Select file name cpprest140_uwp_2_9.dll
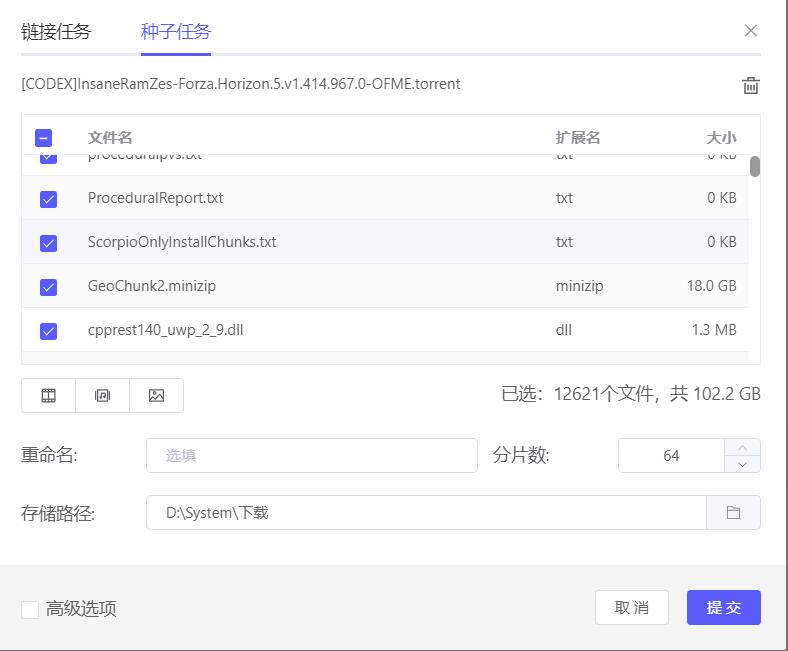Image resolution: width=788 pixels, height=651 pixels. click(165, 330)
